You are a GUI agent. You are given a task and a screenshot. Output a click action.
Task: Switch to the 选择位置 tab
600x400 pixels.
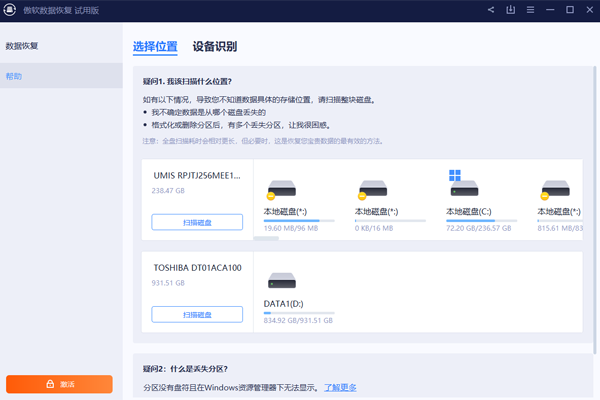tap(155, 47)
